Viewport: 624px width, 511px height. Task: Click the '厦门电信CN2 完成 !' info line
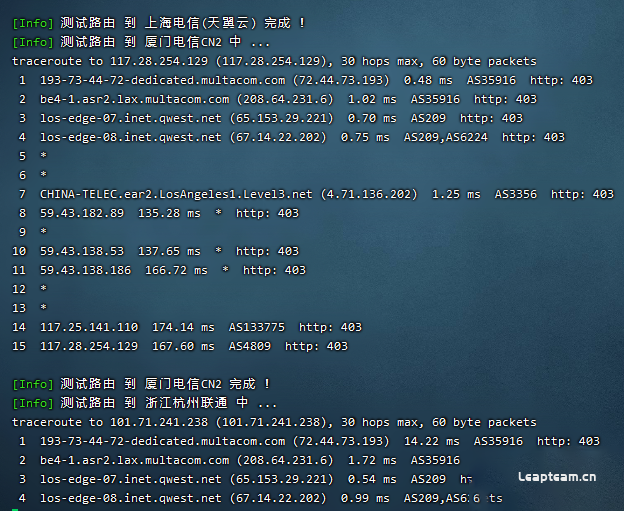(142, 384)
